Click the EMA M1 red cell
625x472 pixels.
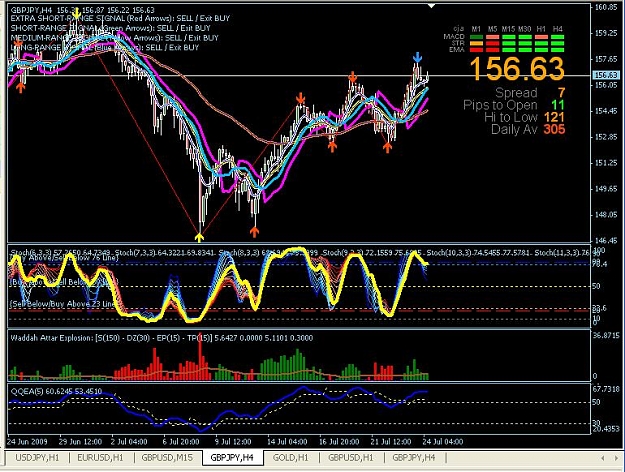(x=477, y=50)
